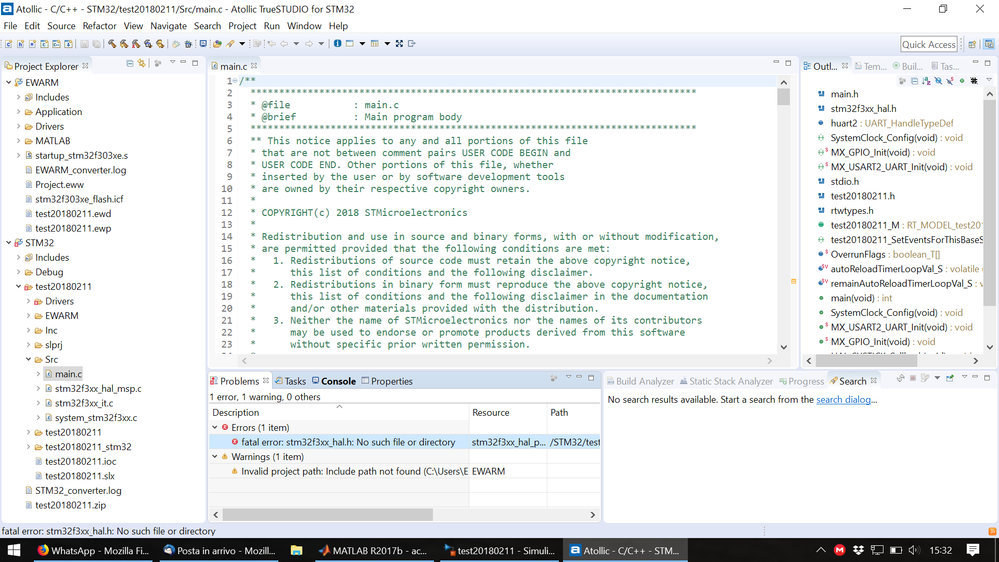
Task: Click the Save disk icon in toolbar
Action: (84, 44)
